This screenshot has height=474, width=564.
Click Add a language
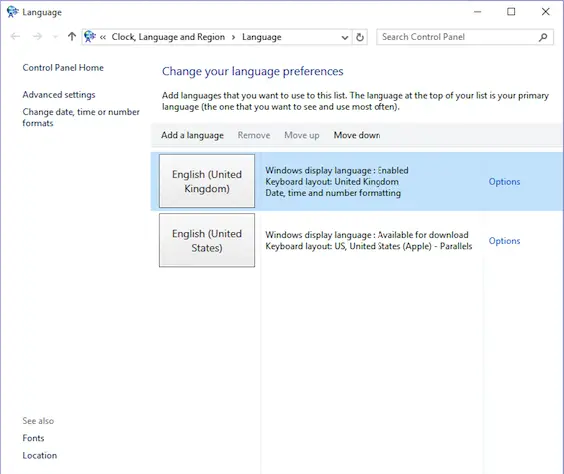tap(192, 135)
